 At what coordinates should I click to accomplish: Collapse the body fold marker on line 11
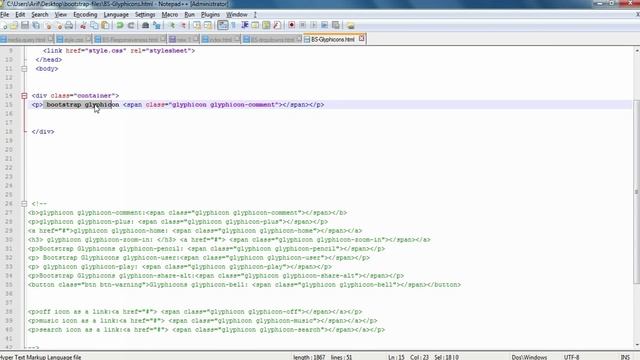point(24,69)
